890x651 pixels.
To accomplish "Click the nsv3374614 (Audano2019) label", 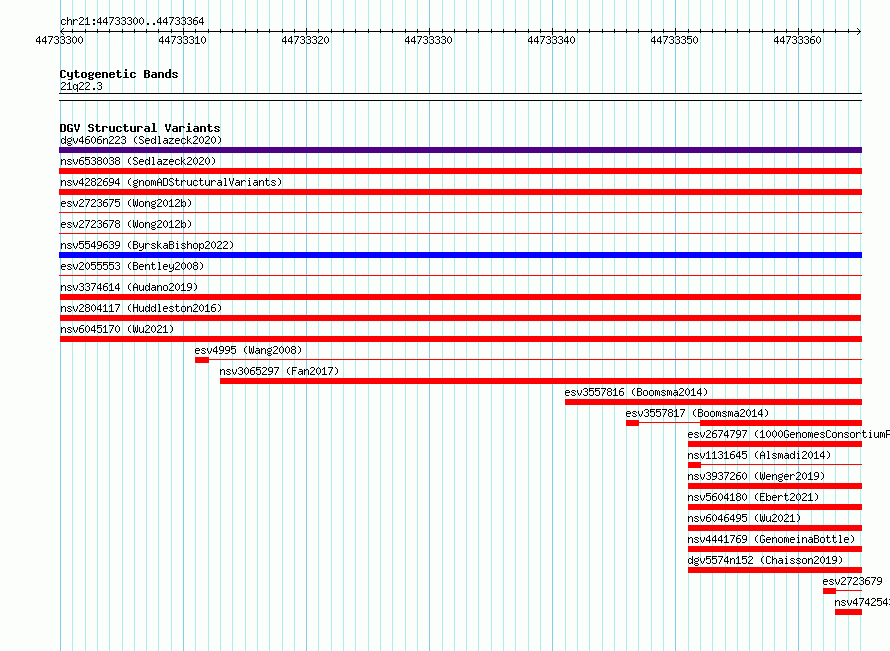I will point(129,287).
